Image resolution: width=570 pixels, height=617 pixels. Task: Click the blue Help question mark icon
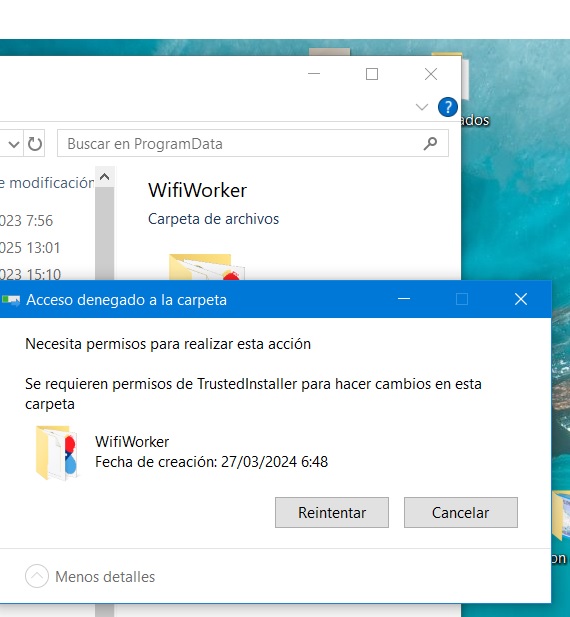(448, 107)
